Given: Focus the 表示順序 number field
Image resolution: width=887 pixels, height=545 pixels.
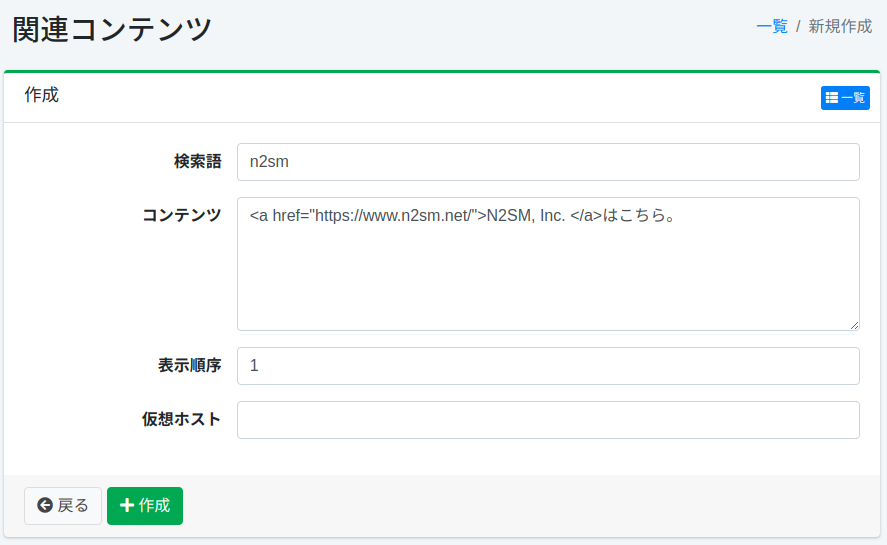Looking at the screenshot, I should 548,366.
